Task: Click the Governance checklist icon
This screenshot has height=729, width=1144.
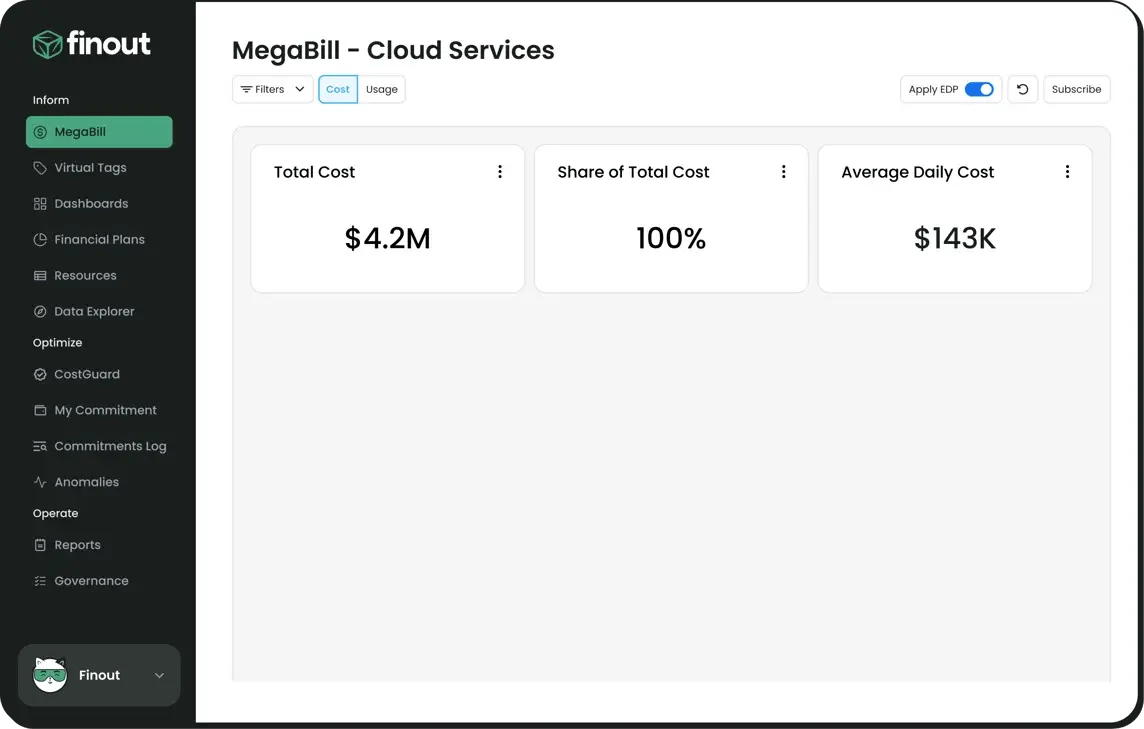Action: tap(40, 581)
